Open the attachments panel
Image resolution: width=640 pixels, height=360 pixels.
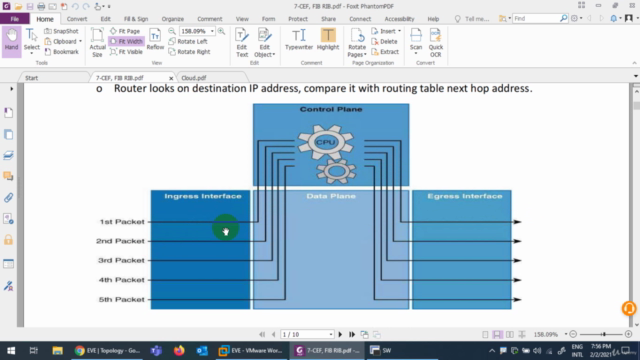point(8,198)
